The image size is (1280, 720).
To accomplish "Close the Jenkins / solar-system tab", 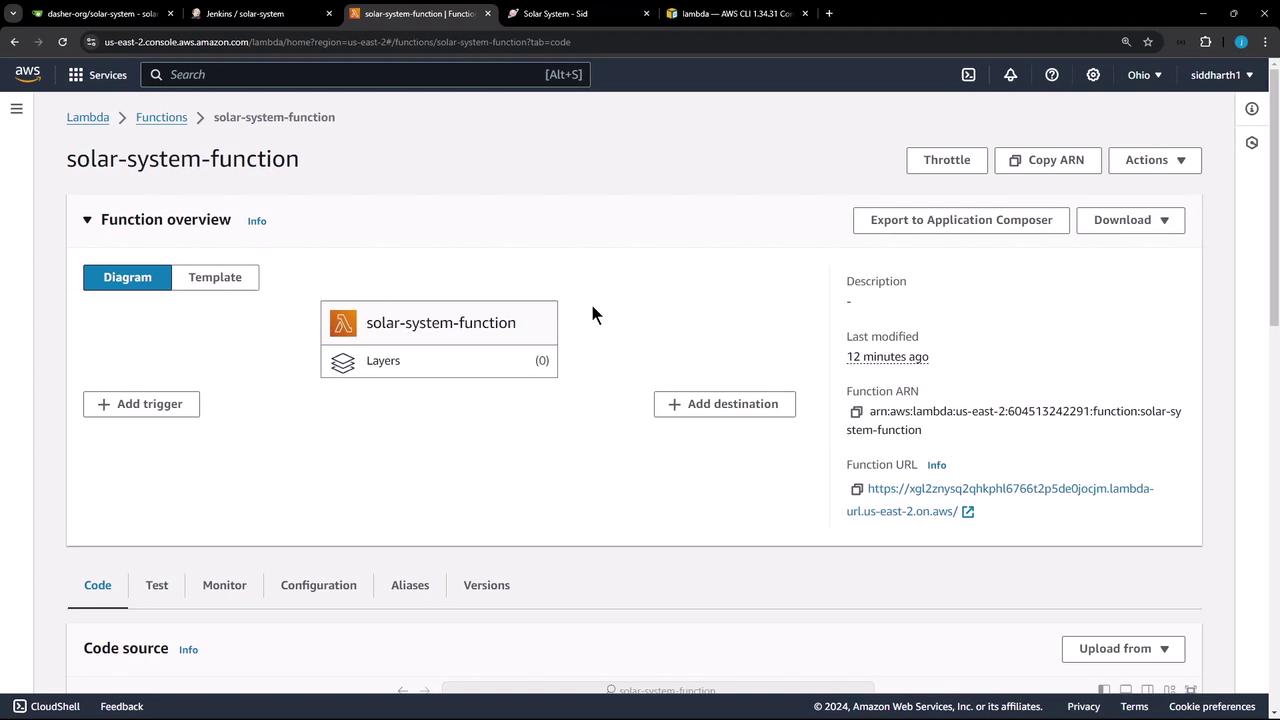I will coord(329,14).
